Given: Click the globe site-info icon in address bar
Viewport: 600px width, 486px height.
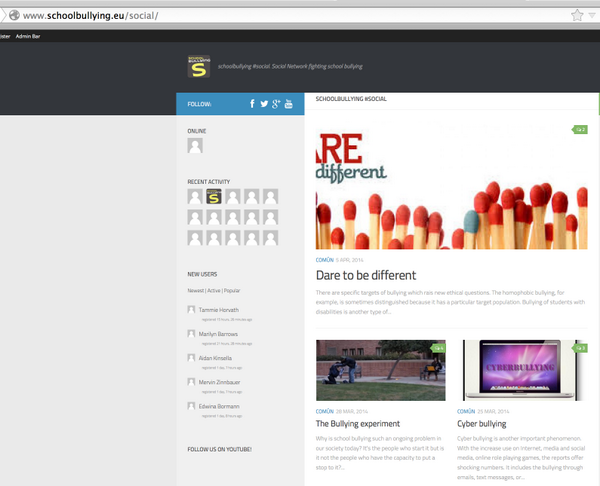Looking at the screenshot, I should [x=14, y=15].
